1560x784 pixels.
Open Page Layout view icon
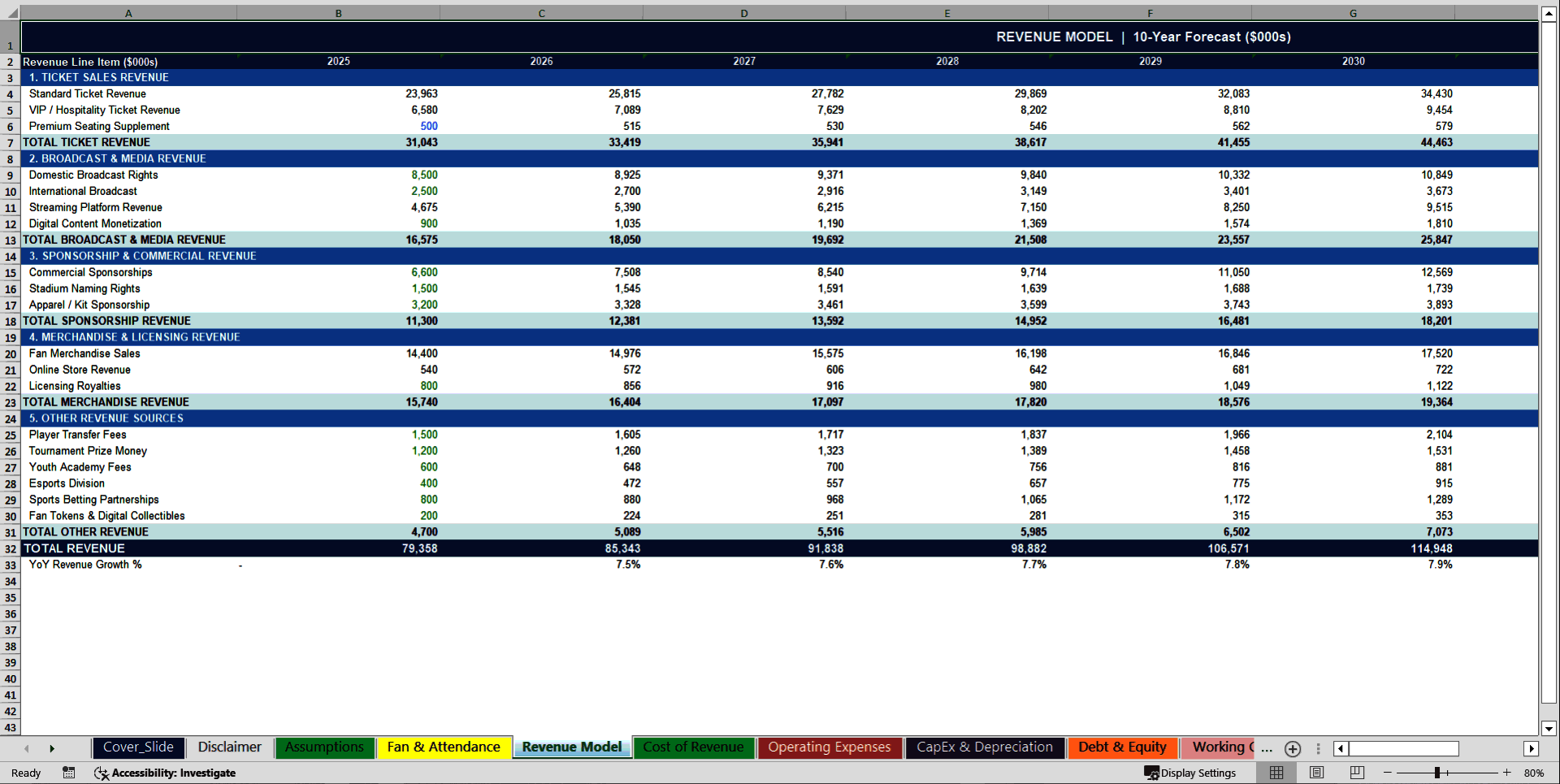[1316, 773]
